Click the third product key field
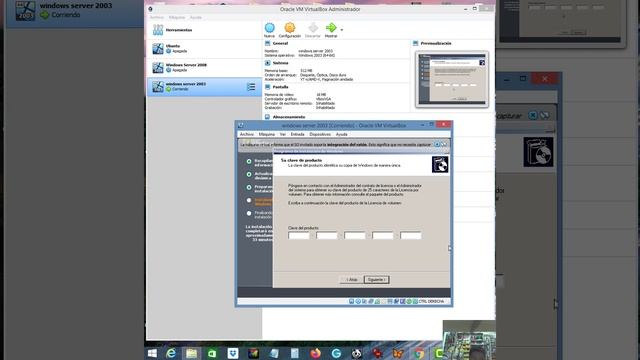This screenshot has width=640, height=360. (x=355, y=236)
